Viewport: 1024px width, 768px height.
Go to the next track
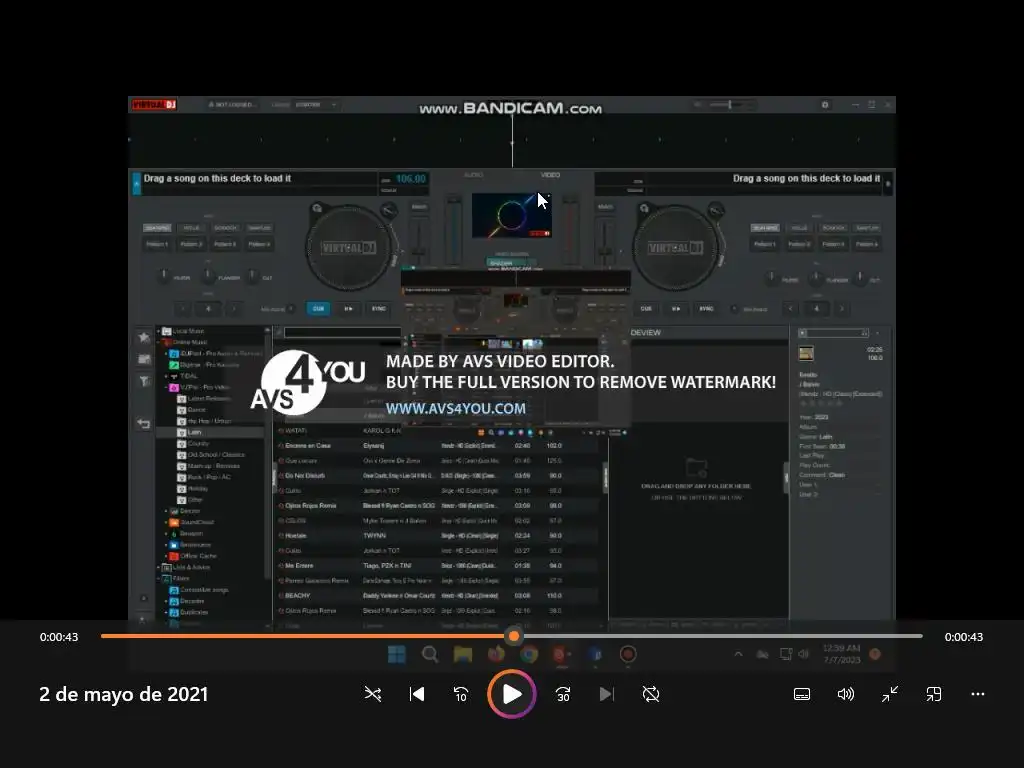tap(607, 694)
